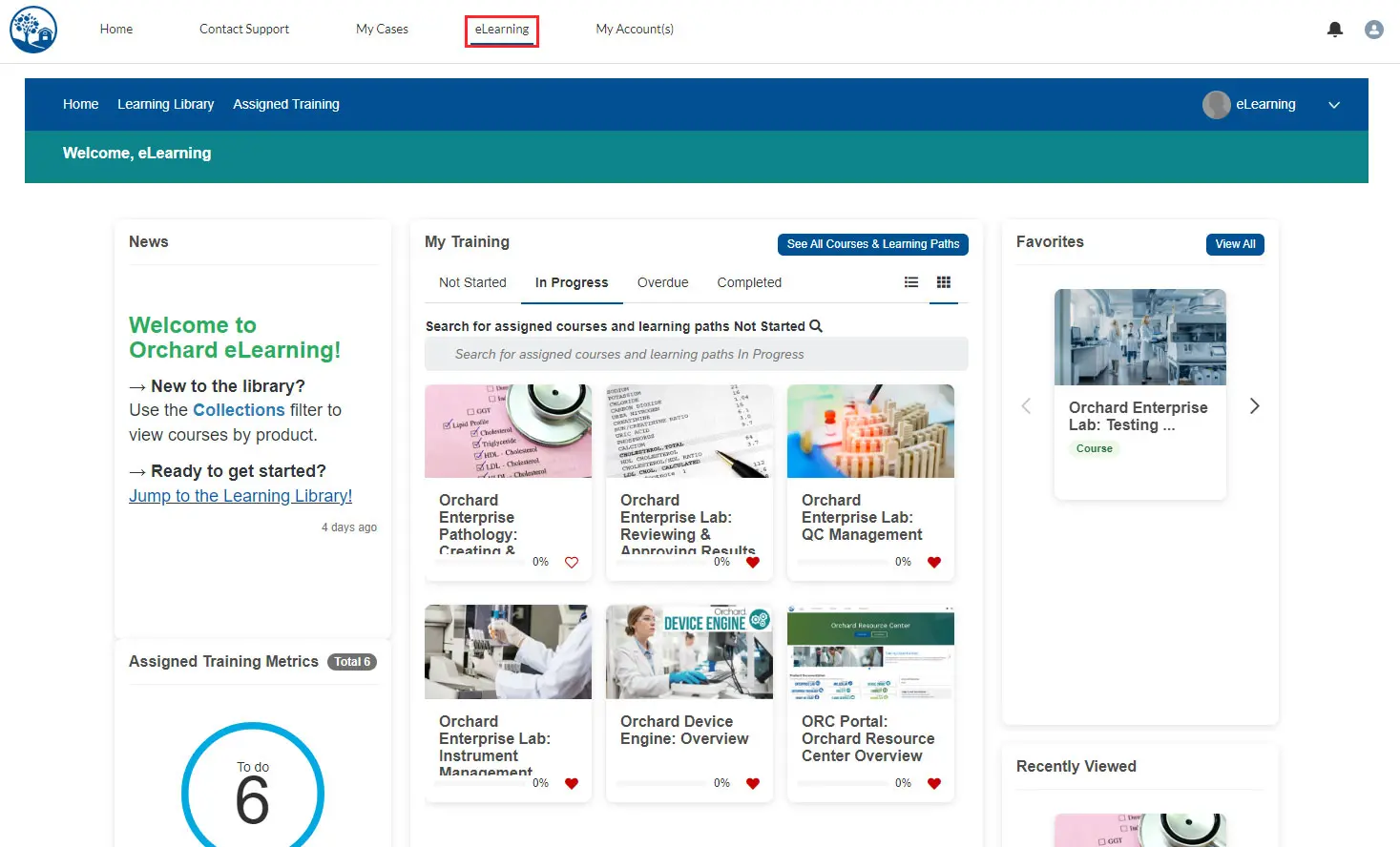Image resolution: width=1400 pixels, height=847 pixels.
Task: Click the To do 6 metrics circle
Action: [253, 794]
